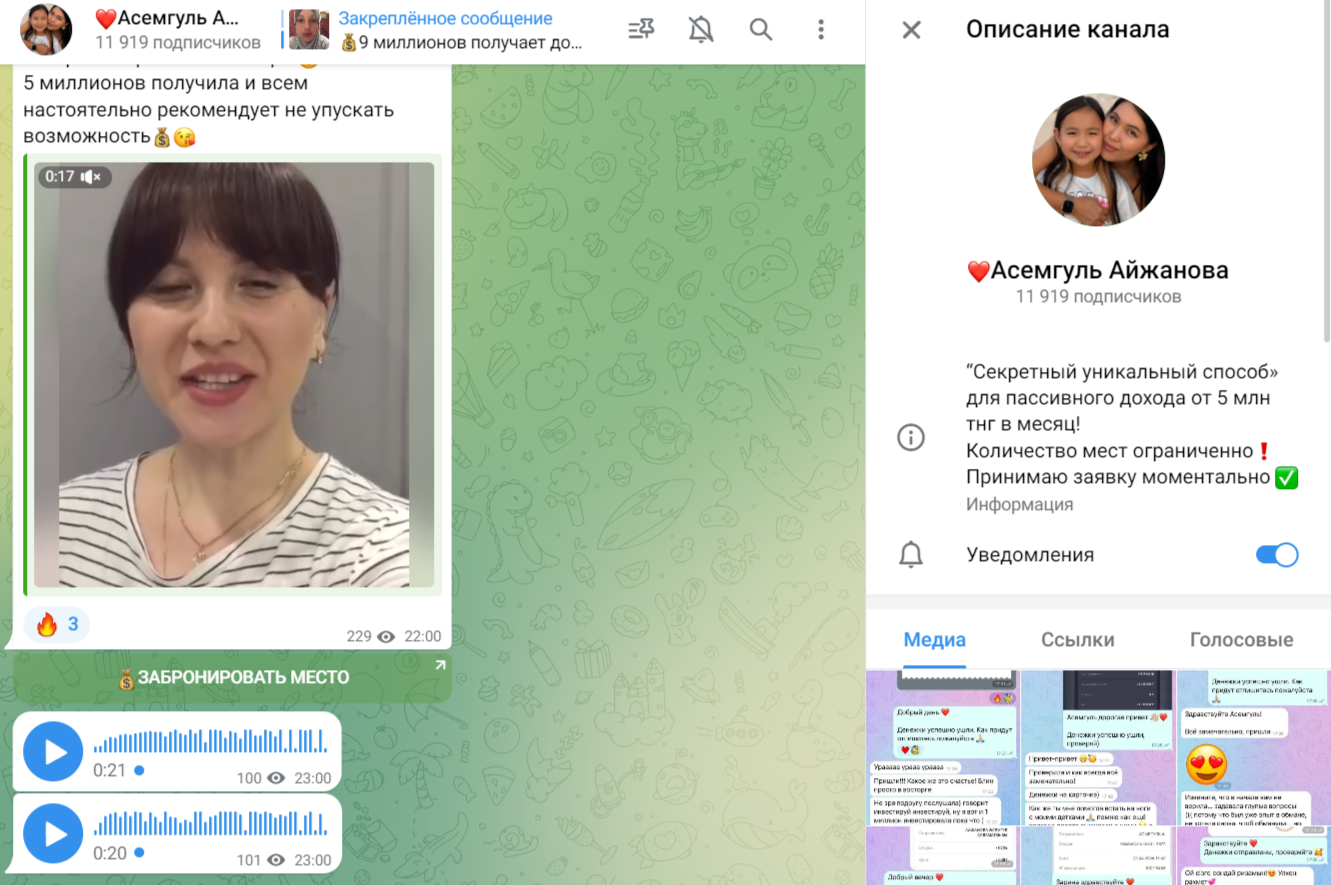Click the fire reaction with count 3

click(x=57, y=625)
